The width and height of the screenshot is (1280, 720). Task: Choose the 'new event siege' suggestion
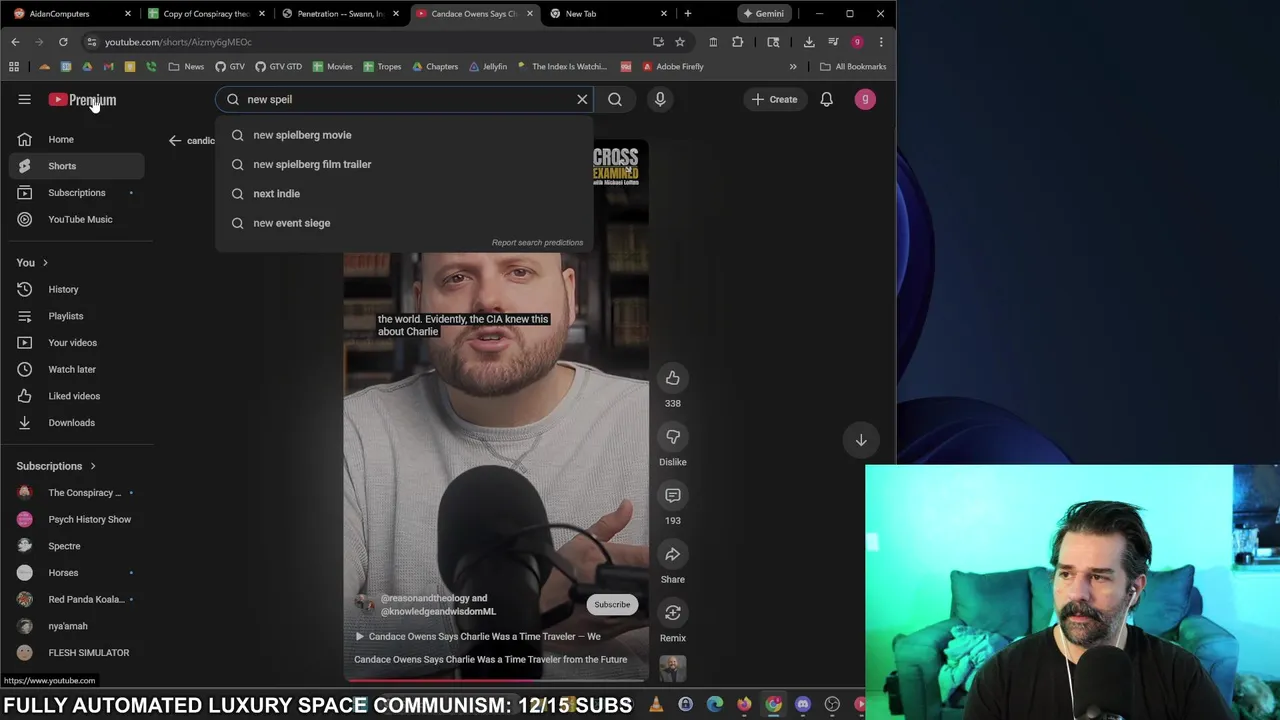[x=404, y=223]
